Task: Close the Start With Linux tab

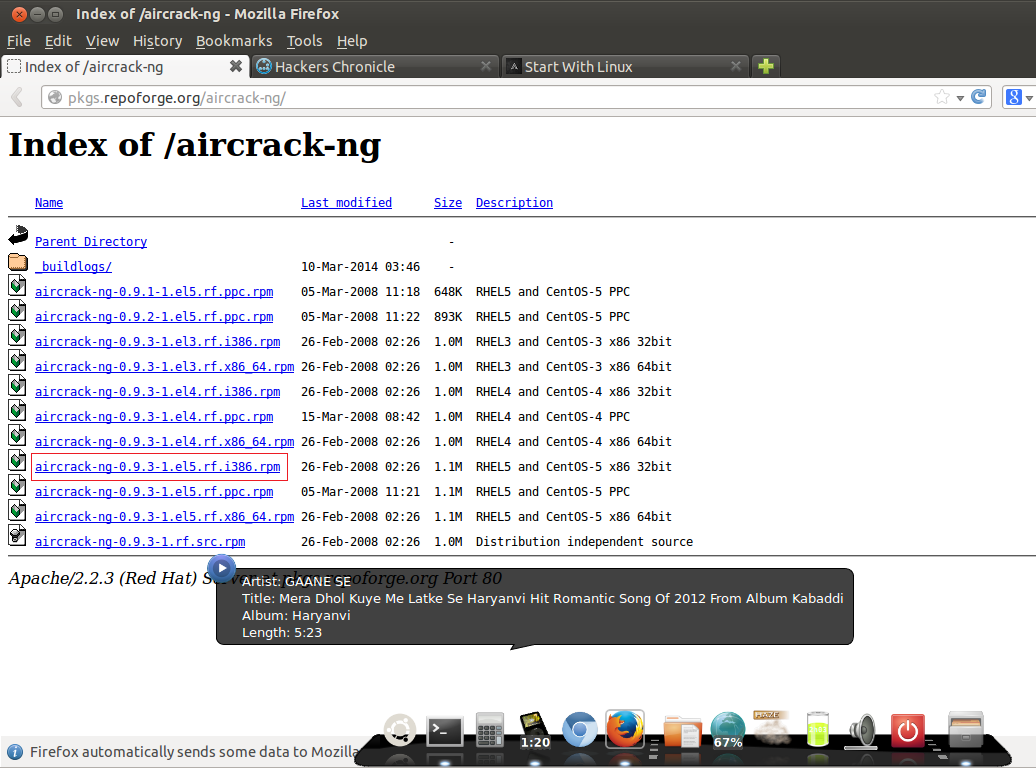Action: pos(735,66)
